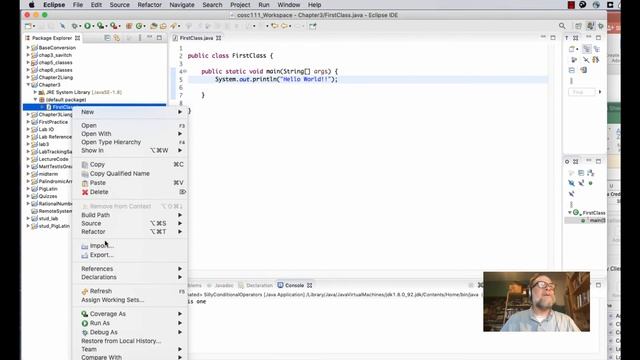The width and height of the screenshot is (640, 360).
Task: Expand the BaseConversion project
Action: click(x=28, y=48)
